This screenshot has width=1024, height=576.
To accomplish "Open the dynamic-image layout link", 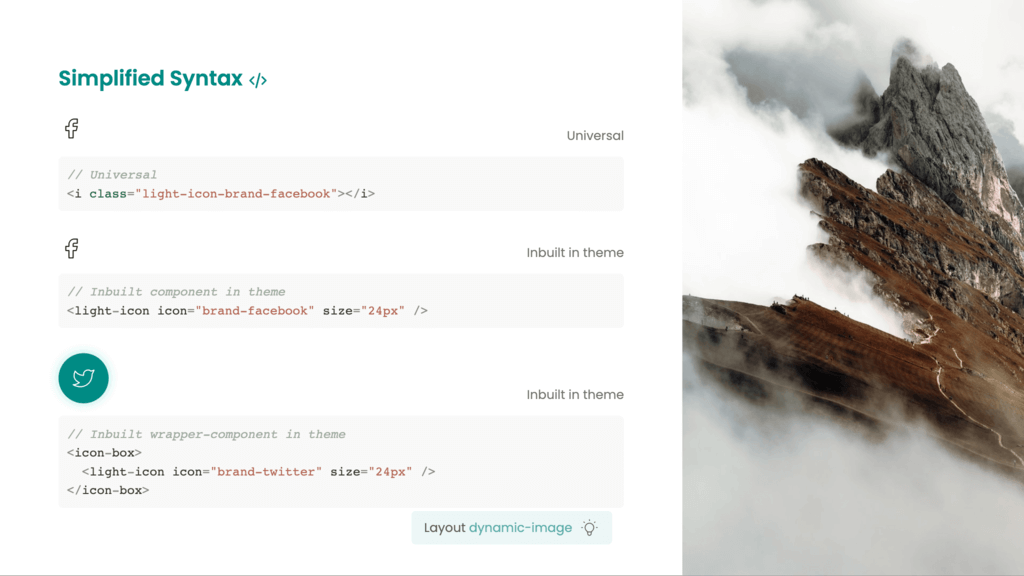I will 520,528.
